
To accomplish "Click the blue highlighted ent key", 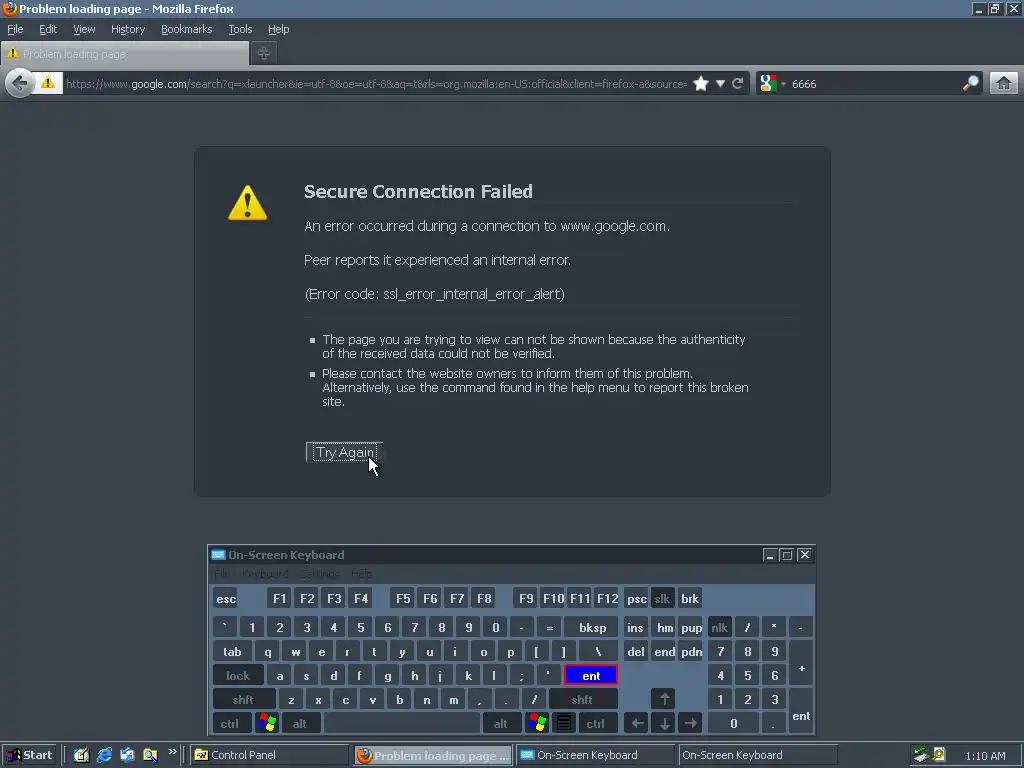I will click(591, 675).
